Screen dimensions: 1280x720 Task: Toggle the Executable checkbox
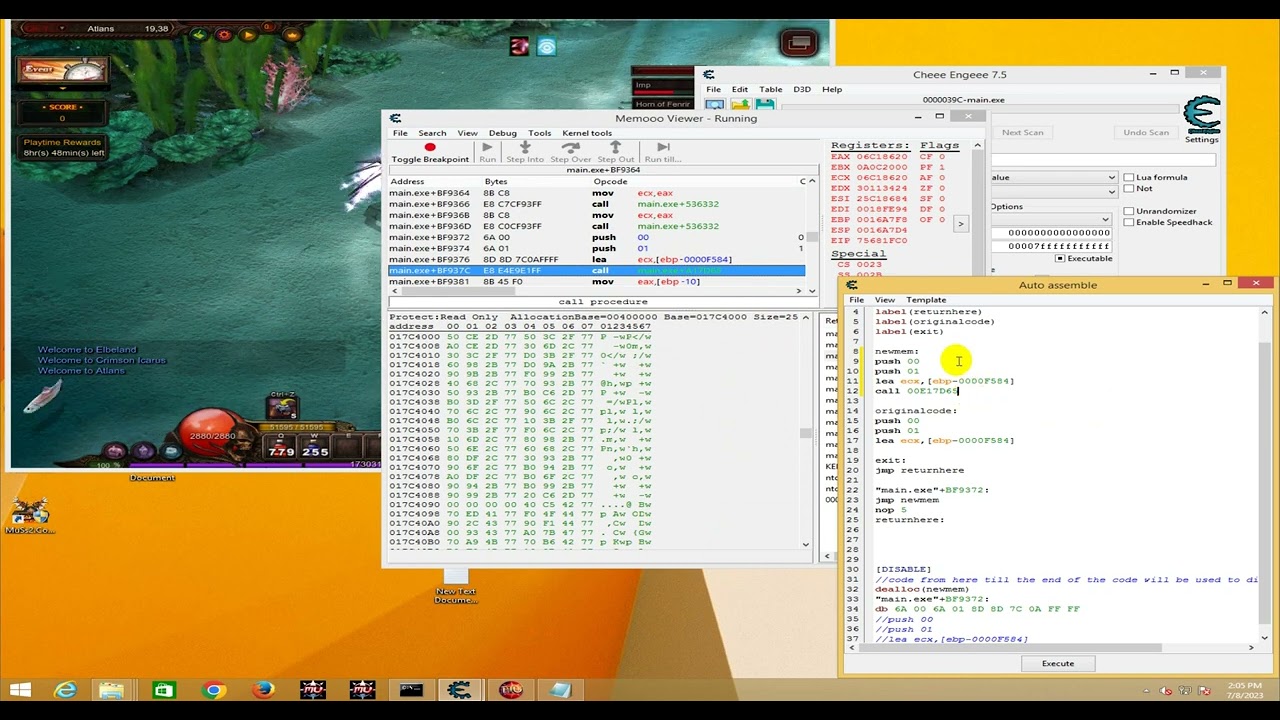pyautogui.click(x=1059, y=259)
